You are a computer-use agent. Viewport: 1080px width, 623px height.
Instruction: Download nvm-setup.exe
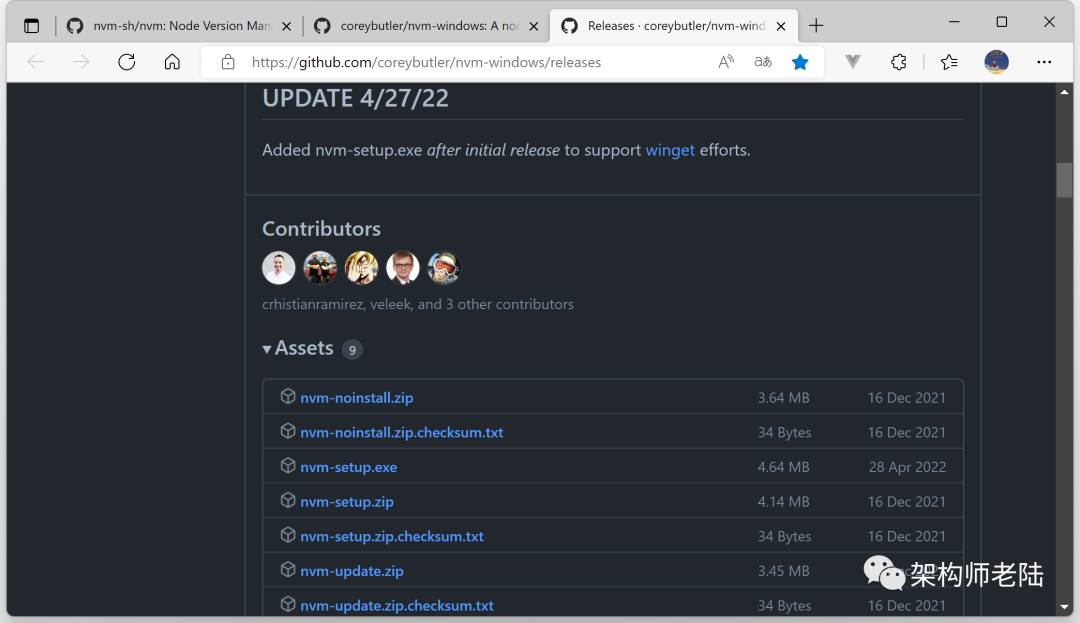tap(349, 467)
